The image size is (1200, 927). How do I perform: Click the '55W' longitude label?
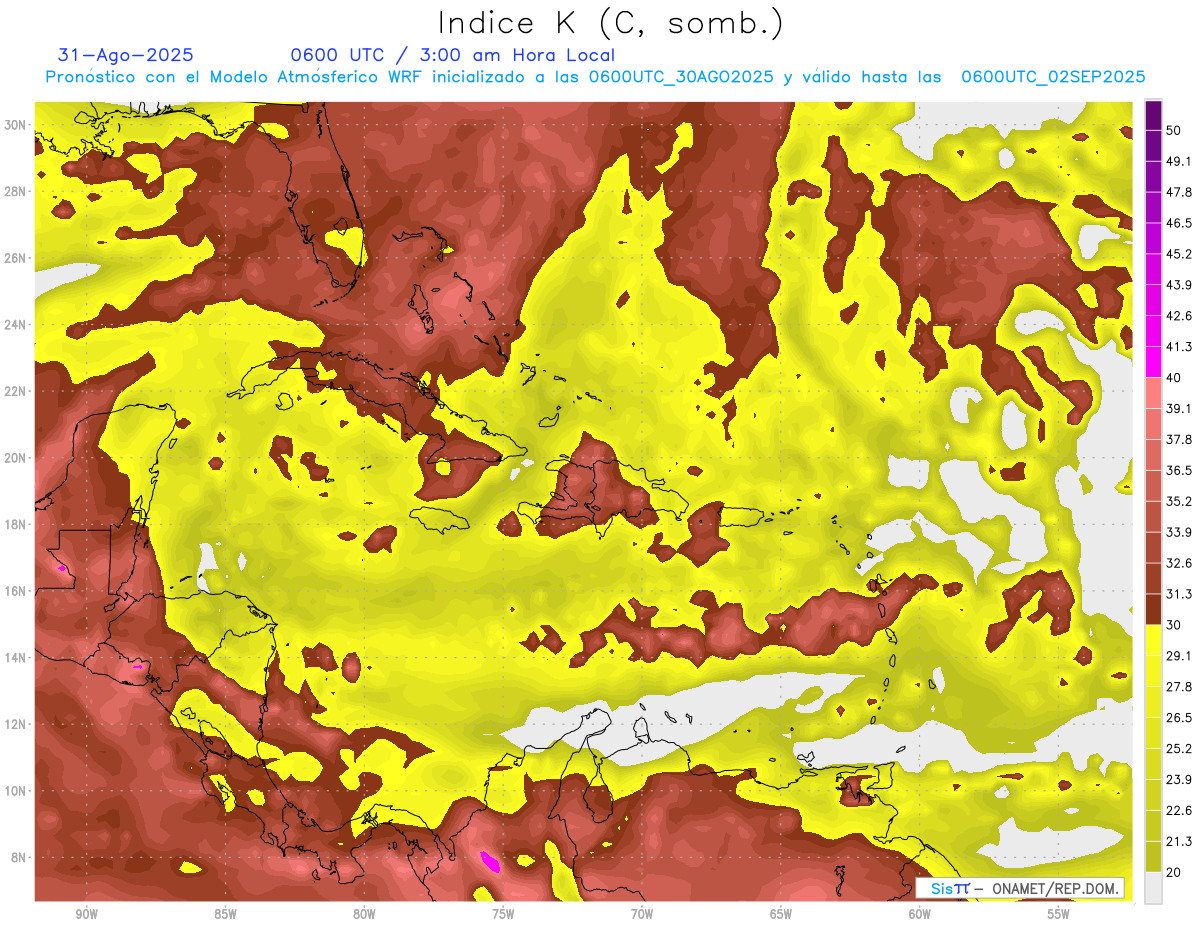(1059, 914)
